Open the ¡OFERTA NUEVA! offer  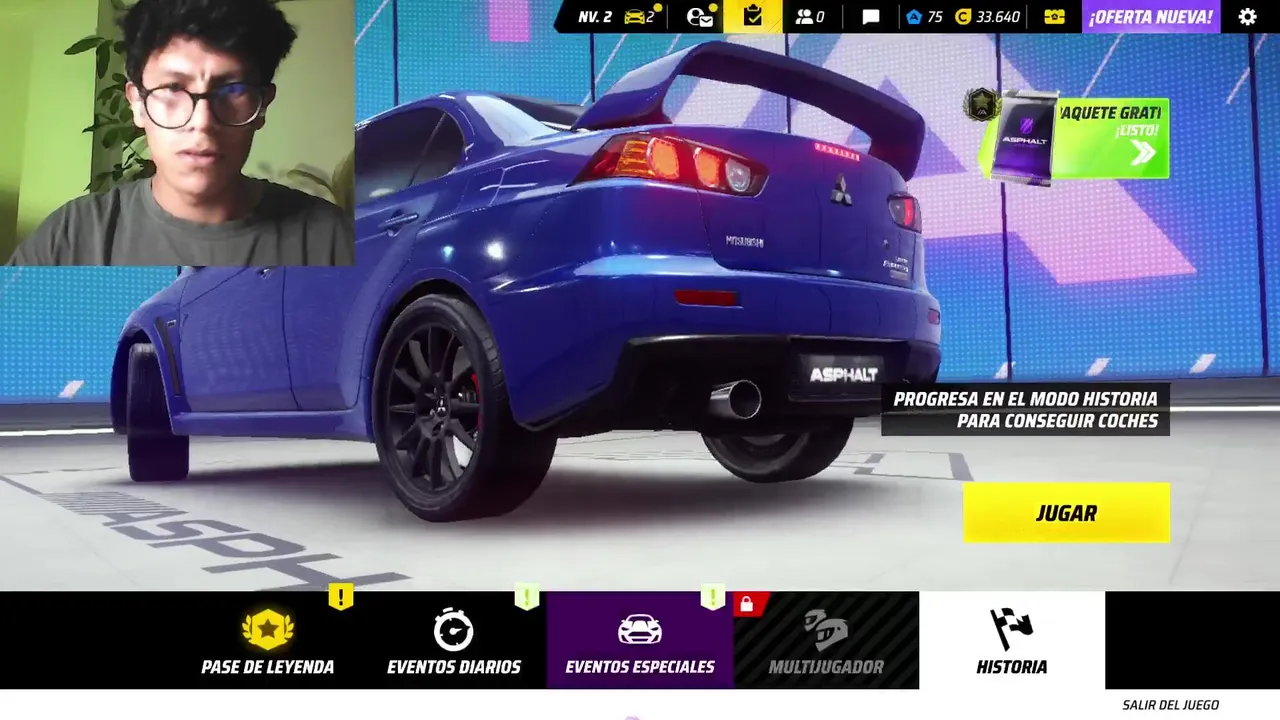tap(1150, 17)
